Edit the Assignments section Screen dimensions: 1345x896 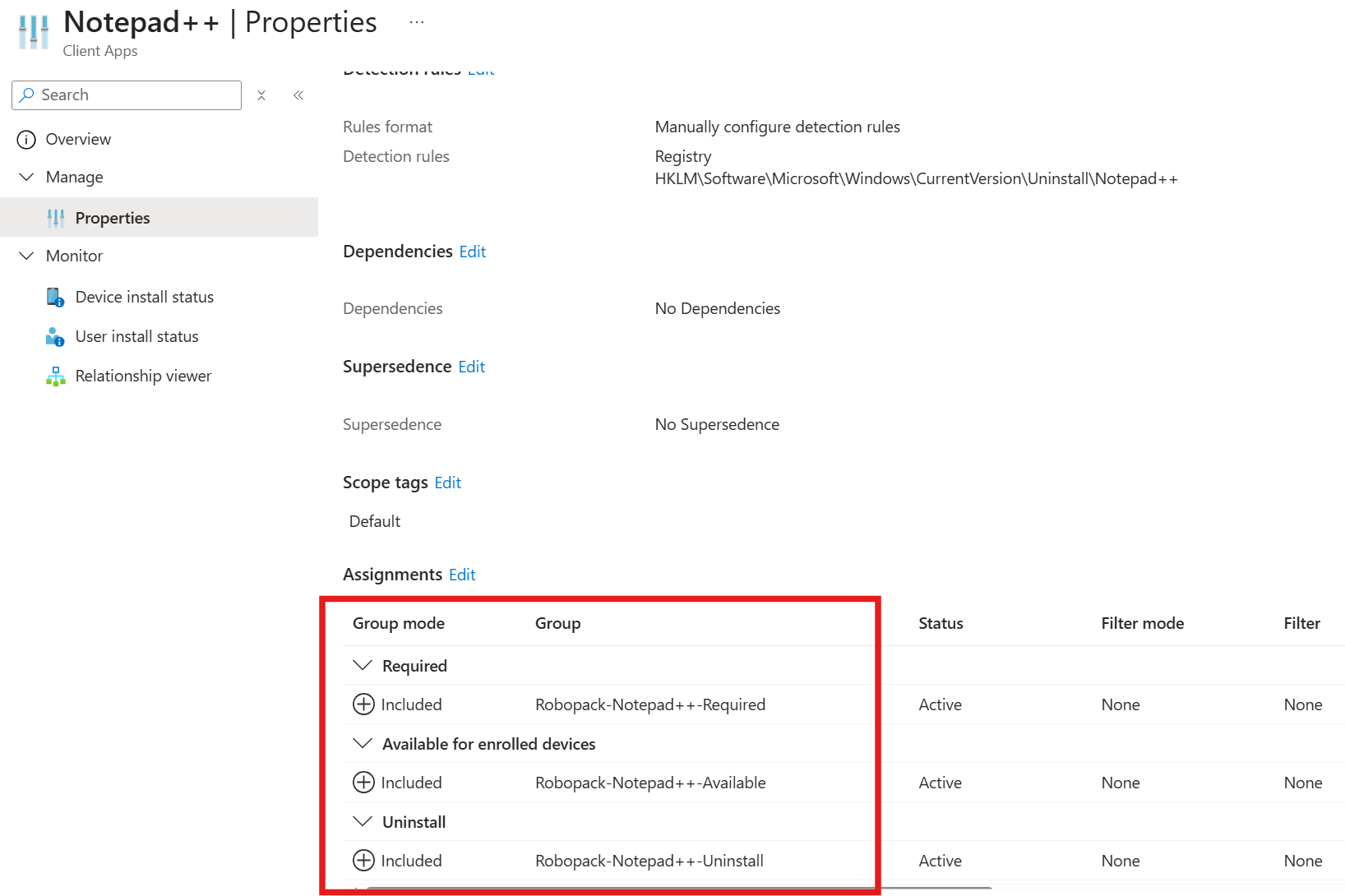462,575
